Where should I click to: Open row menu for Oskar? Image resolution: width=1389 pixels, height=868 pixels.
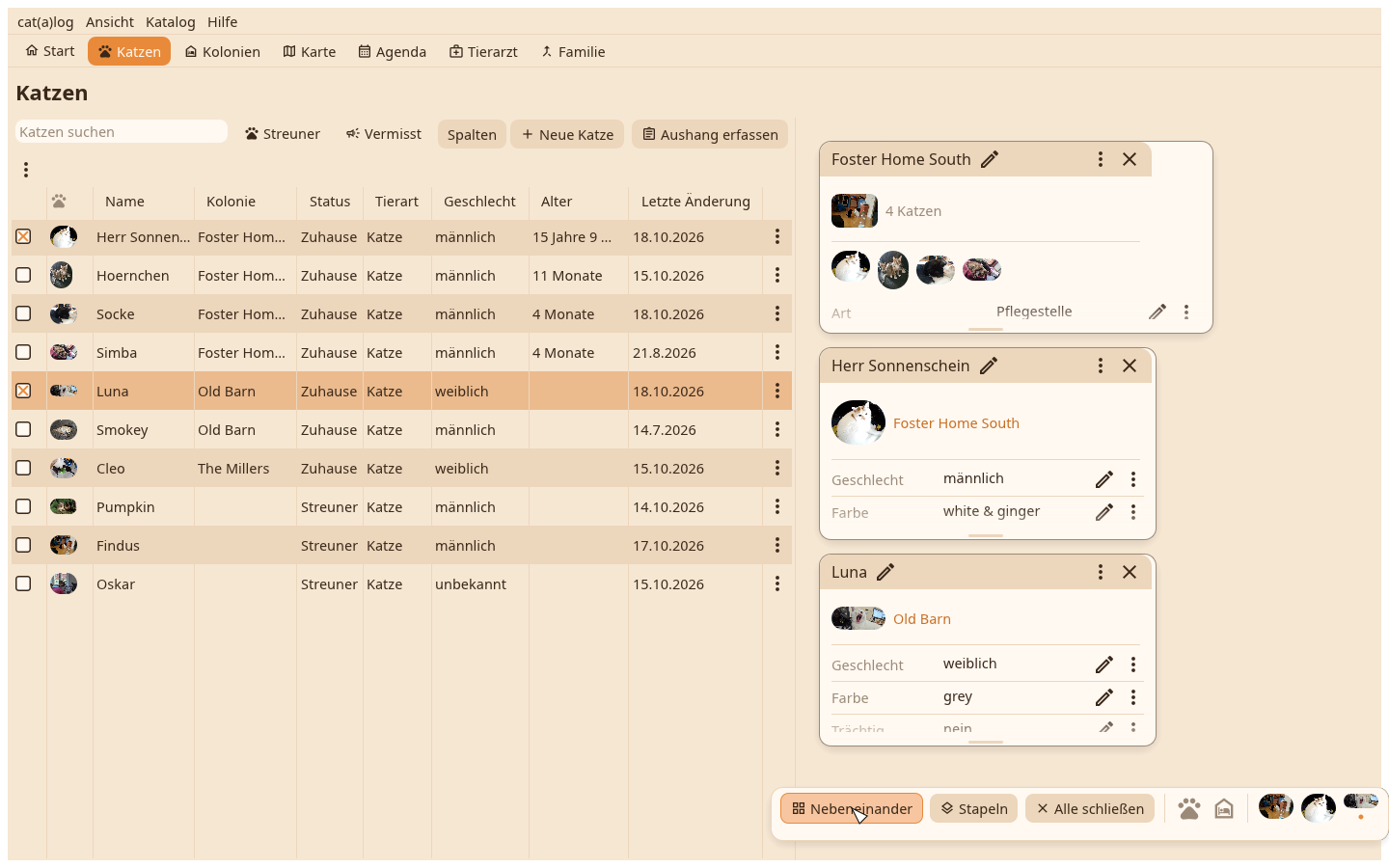point(777,583)
